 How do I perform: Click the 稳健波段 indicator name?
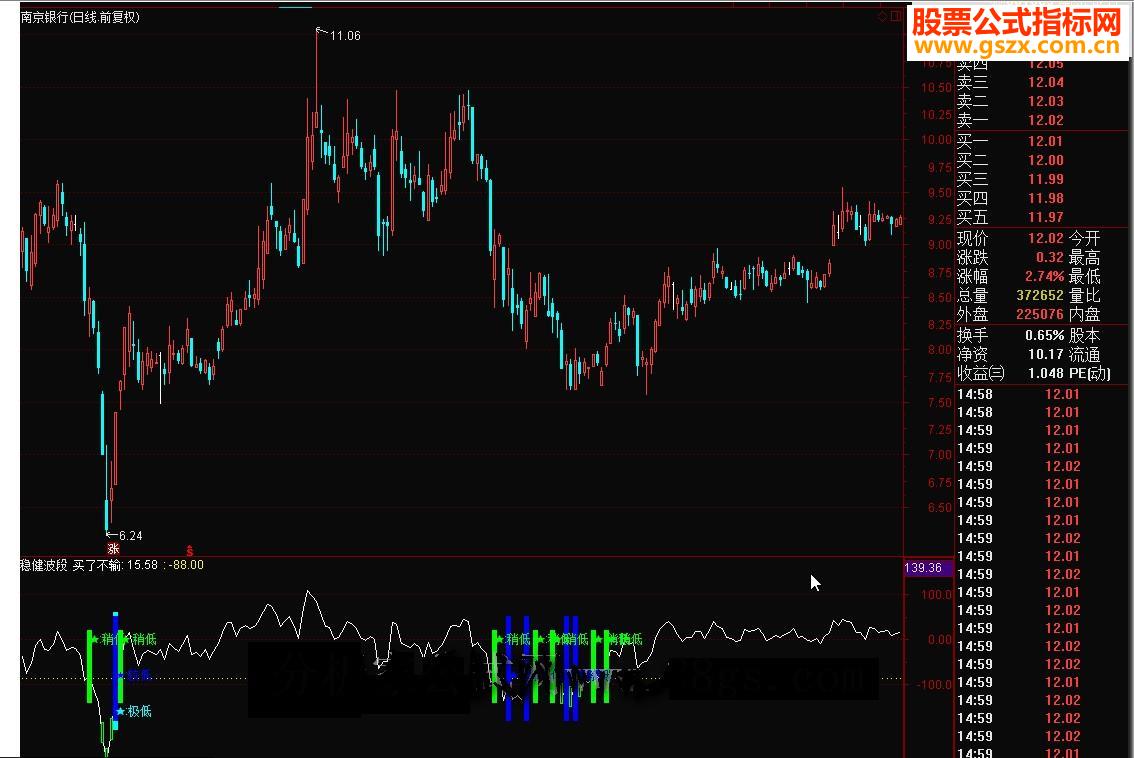tap(43, 565)
